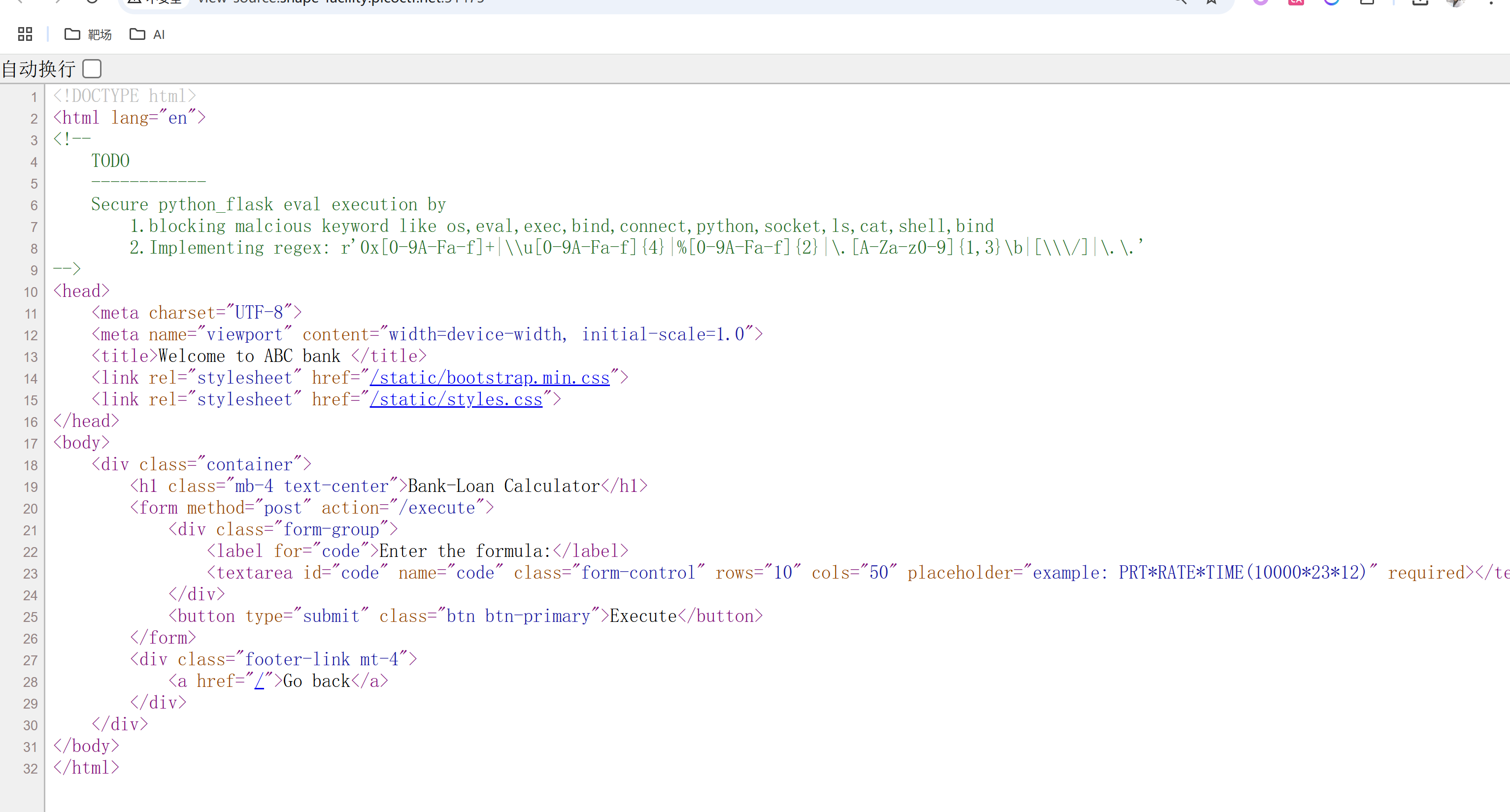Open the AI bookmark folder

coord(147,34)
